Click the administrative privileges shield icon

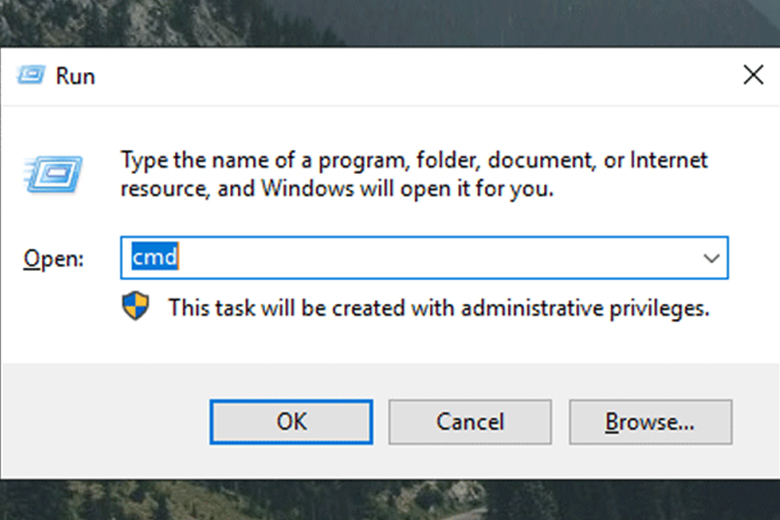(135, 306)
